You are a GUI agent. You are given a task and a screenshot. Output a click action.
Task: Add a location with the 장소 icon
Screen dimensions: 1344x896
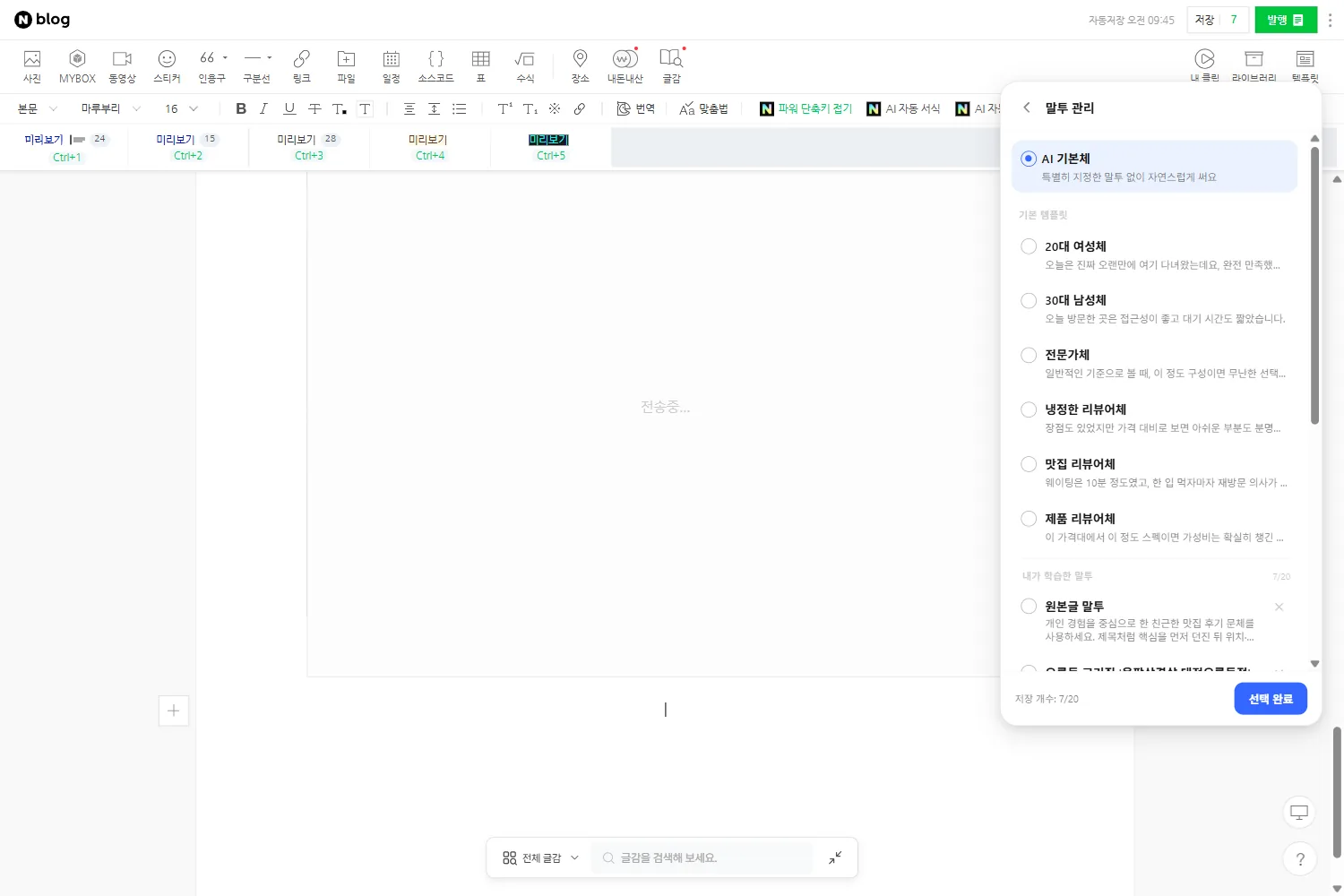click(x=580, y=66)
